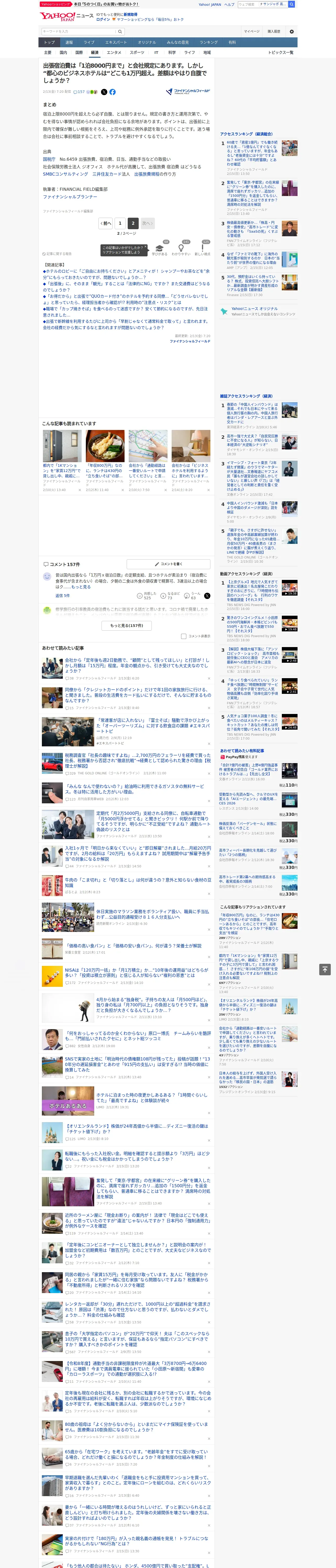The height and width of the screenshot is (1568, 336).
Task: Open the 速報 tab
Action: click(x=69, y=43)
